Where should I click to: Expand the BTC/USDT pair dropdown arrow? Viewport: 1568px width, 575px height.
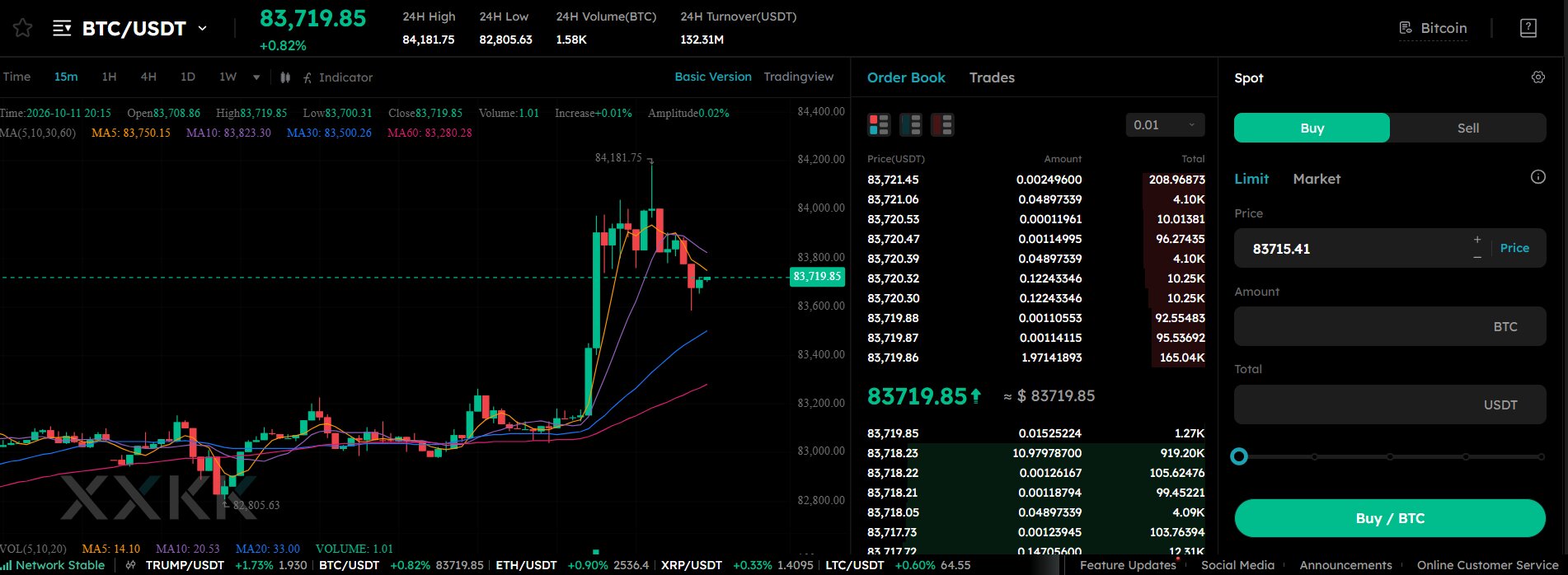coord(202,29)
